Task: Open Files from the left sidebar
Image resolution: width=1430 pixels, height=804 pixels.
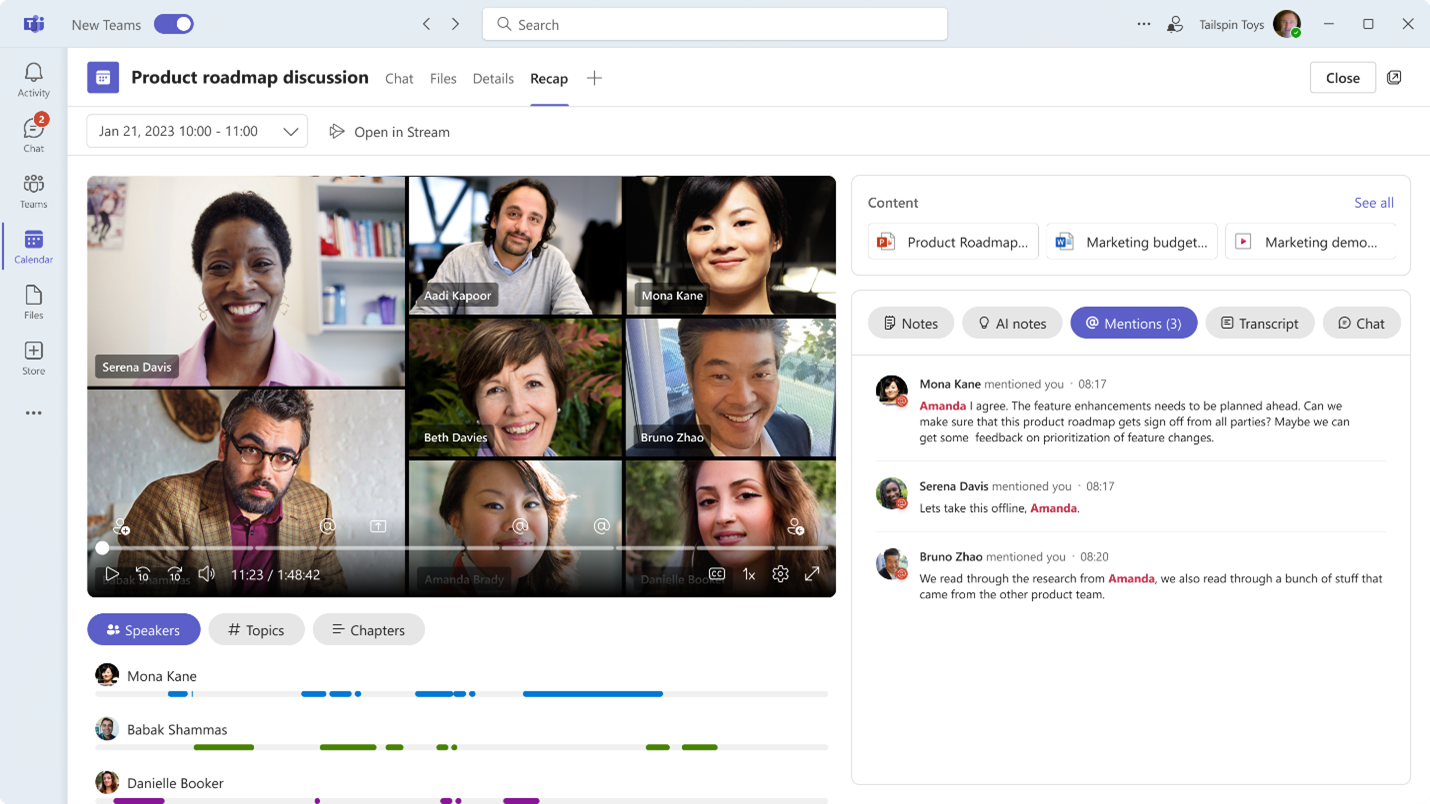Action: click(33, 301)
